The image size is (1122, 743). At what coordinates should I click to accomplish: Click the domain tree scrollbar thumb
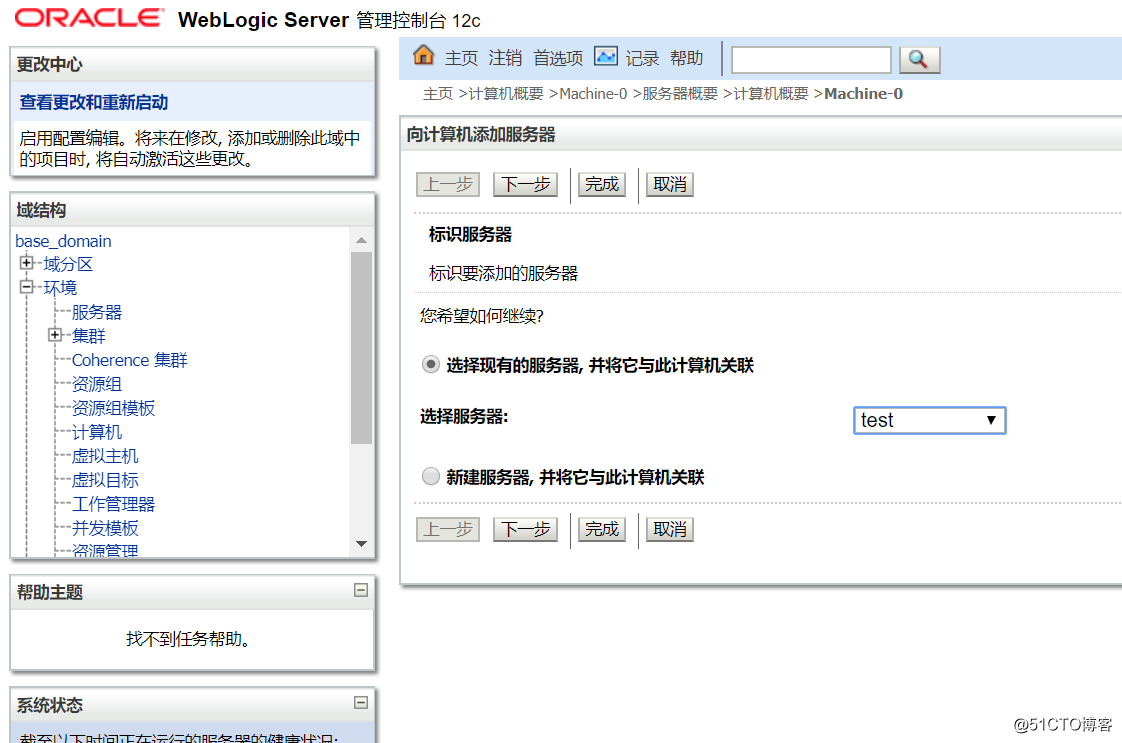pyautogui.click(x=361, y=348)
